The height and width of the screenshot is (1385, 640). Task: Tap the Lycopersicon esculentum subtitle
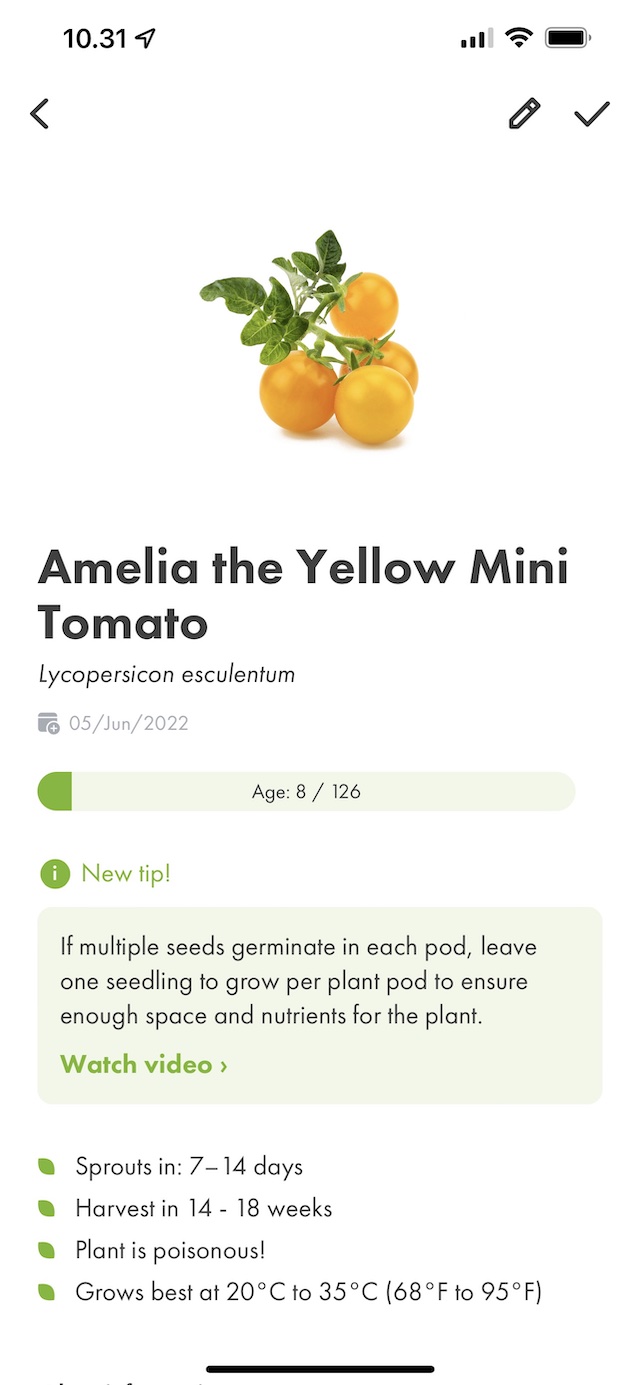click(x=167, y=674)
